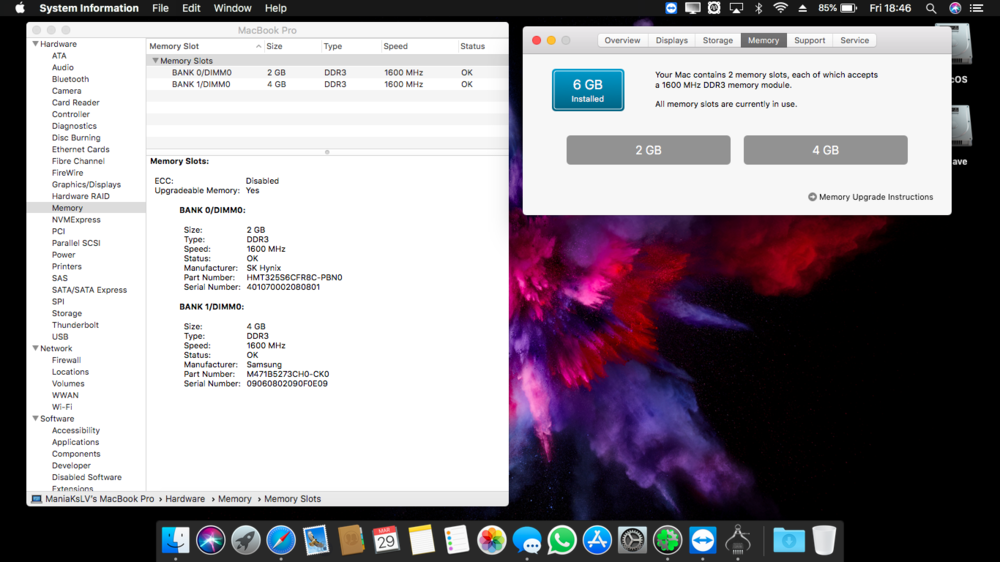Switch to the Service tab
This screenshot has width=1000, height=562.
(854, 40)
